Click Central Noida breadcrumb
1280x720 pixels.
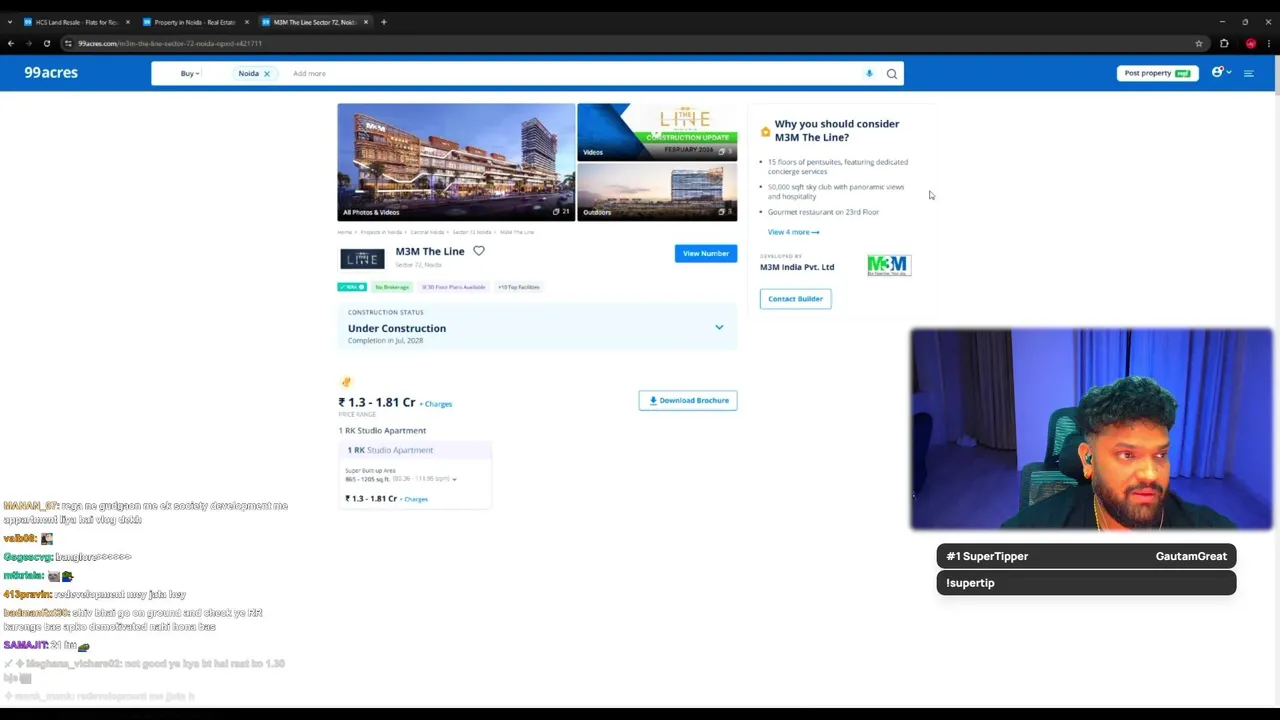pyautogui.click(x=427, y=232)
